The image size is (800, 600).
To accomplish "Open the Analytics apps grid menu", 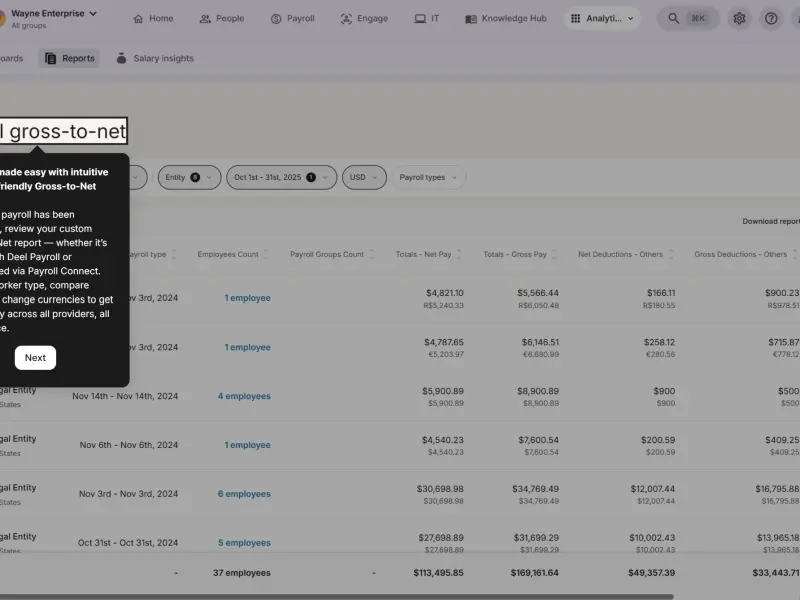I will [602, 18].
